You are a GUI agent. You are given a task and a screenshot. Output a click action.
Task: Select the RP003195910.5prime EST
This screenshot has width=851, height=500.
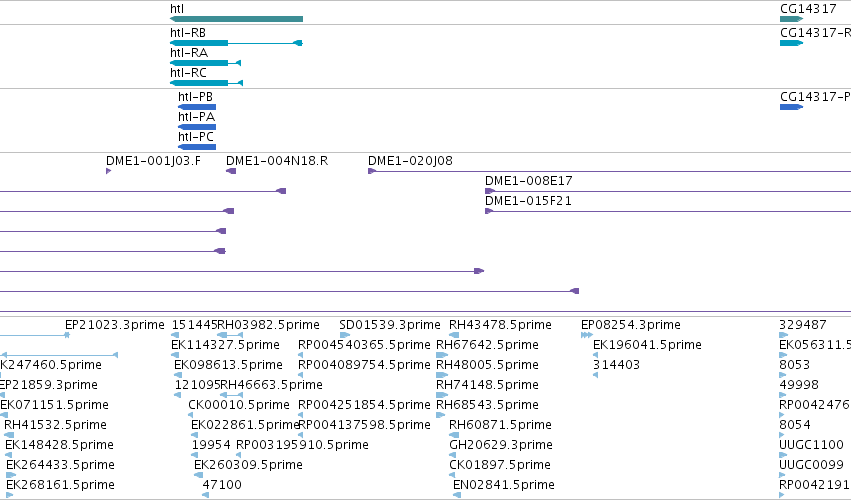[x=239, y=455]
